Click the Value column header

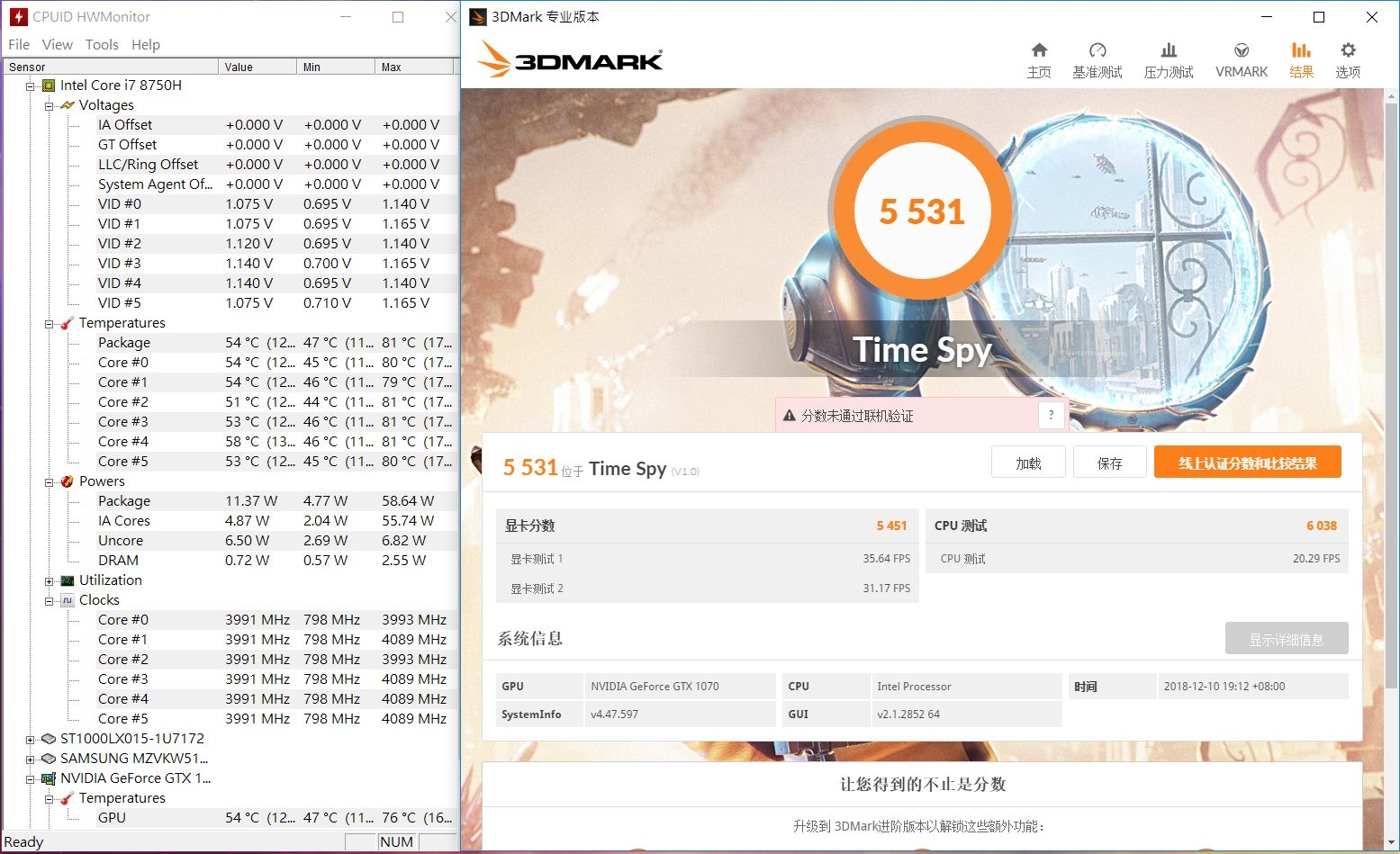click(257, 67)
